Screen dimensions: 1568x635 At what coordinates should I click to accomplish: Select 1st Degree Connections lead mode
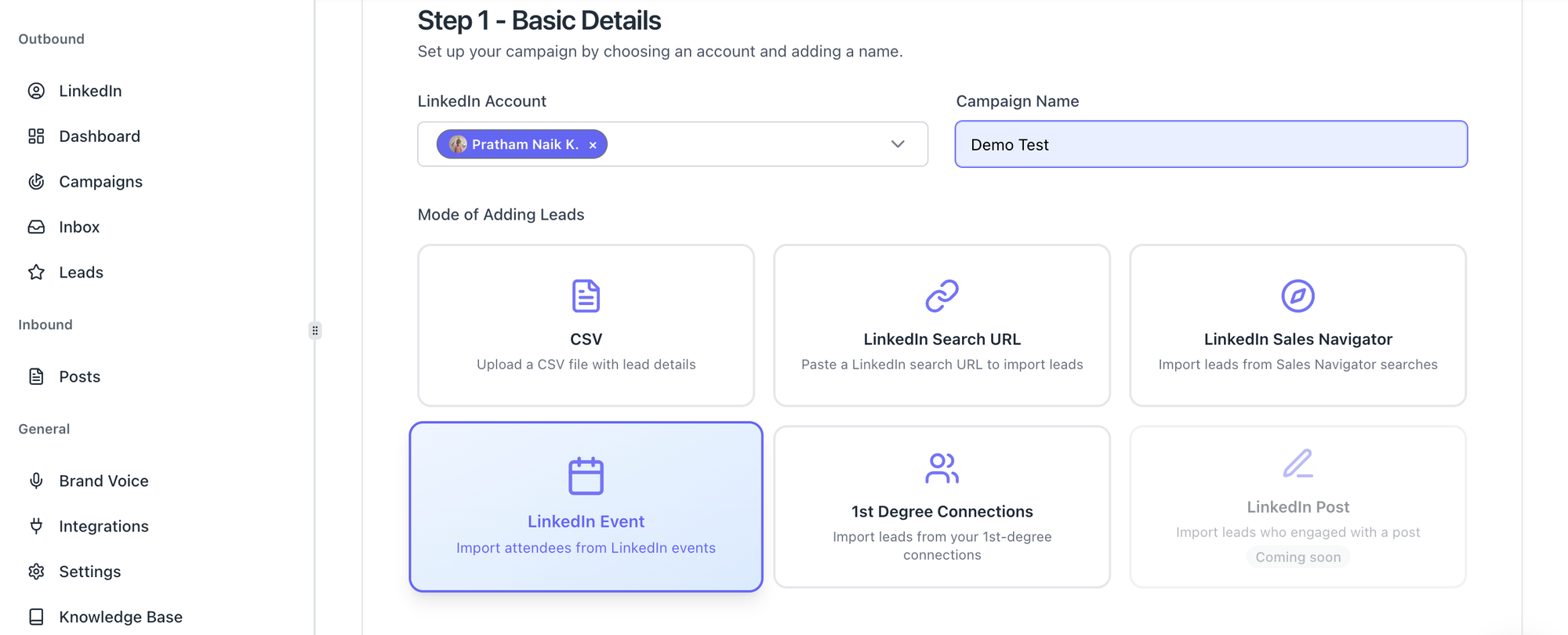coord(942,507)
